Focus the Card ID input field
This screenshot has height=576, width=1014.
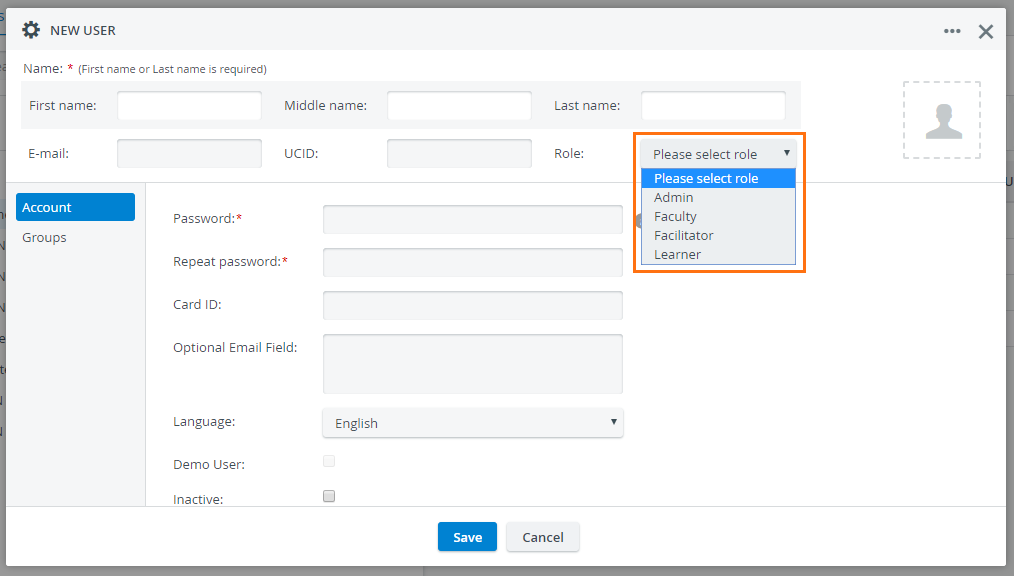point(473,305)
